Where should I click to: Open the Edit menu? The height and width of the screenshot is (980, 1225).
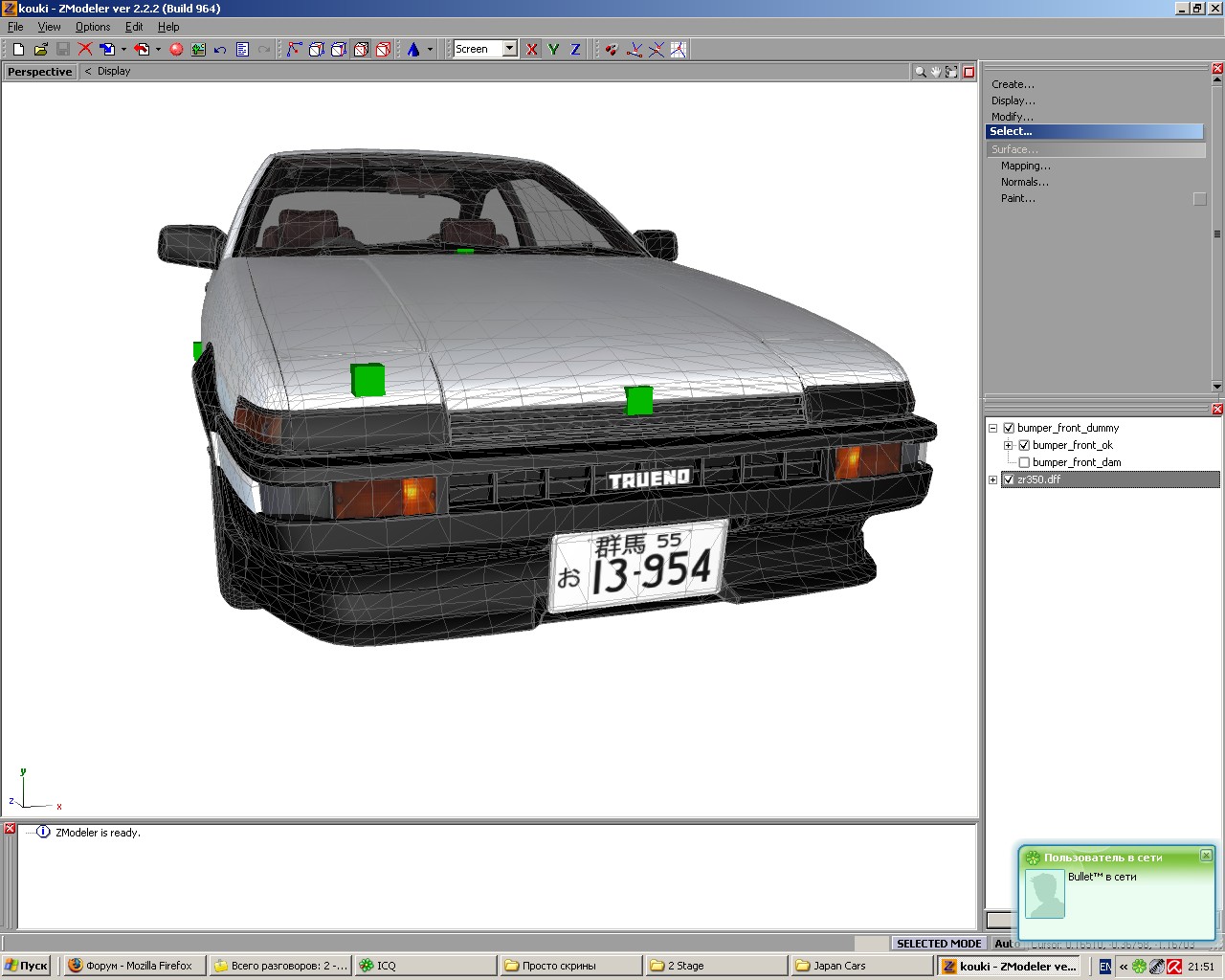pyautogui.click(x=134, y=27)
